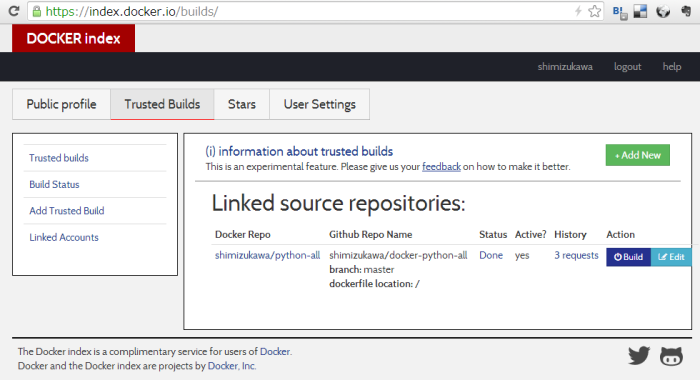This screenshot has width=700, height=380.
Task: Open the Docker, Inc. footer link
Action: pyautogui.click(x=231, y=366)
